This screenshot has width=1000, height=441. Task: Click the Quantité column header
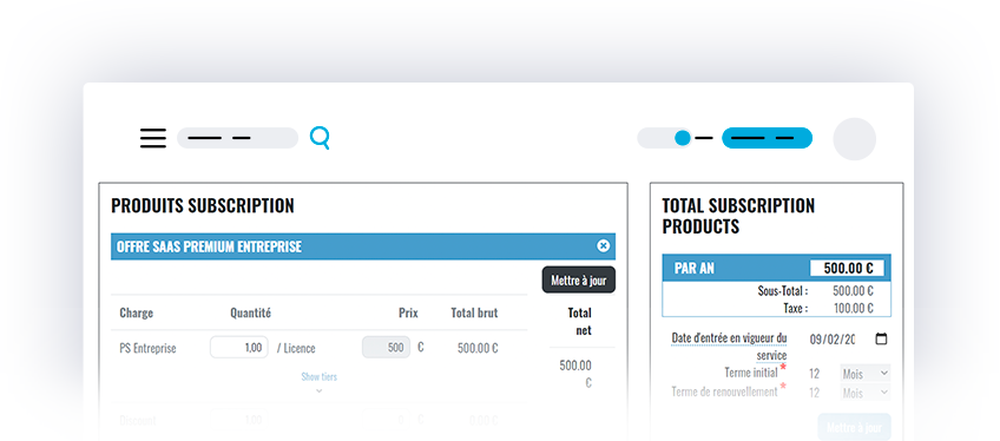(251, 313)
